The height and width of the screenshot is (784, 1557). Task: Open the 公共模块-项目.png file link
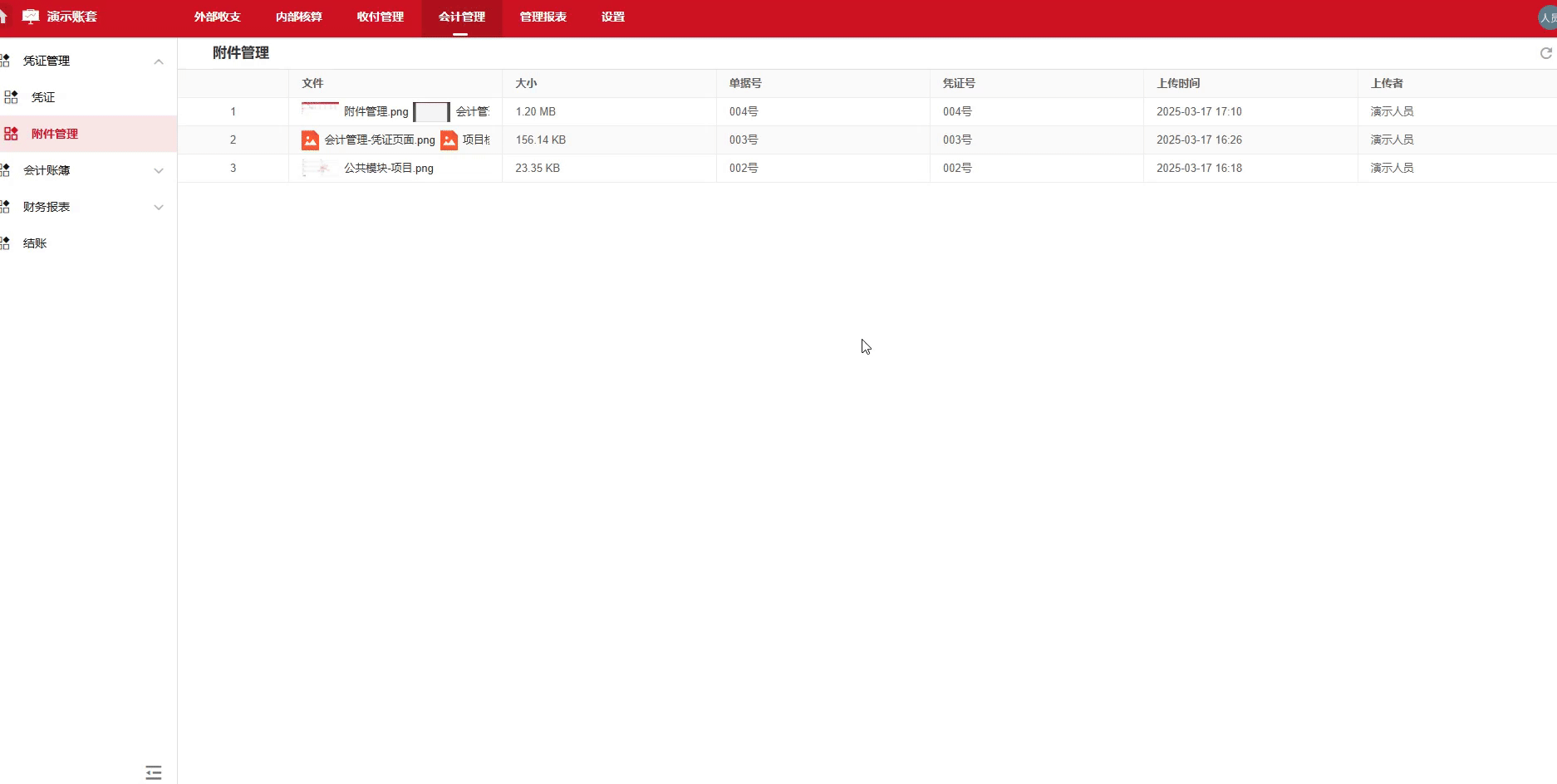[388, 169]
